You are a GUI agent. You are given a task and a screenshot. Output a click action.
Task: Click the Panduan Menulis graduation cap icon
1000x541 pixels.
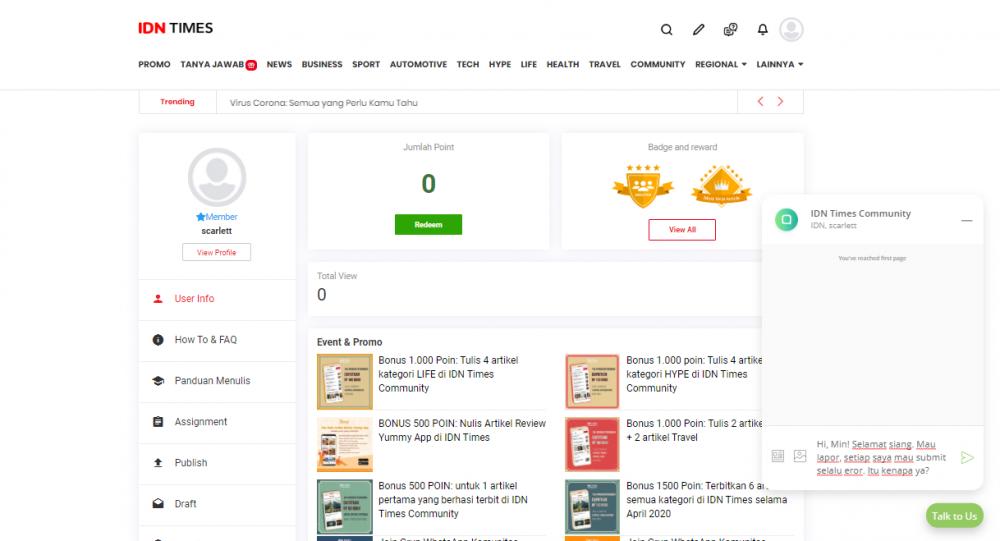(158, 381)
